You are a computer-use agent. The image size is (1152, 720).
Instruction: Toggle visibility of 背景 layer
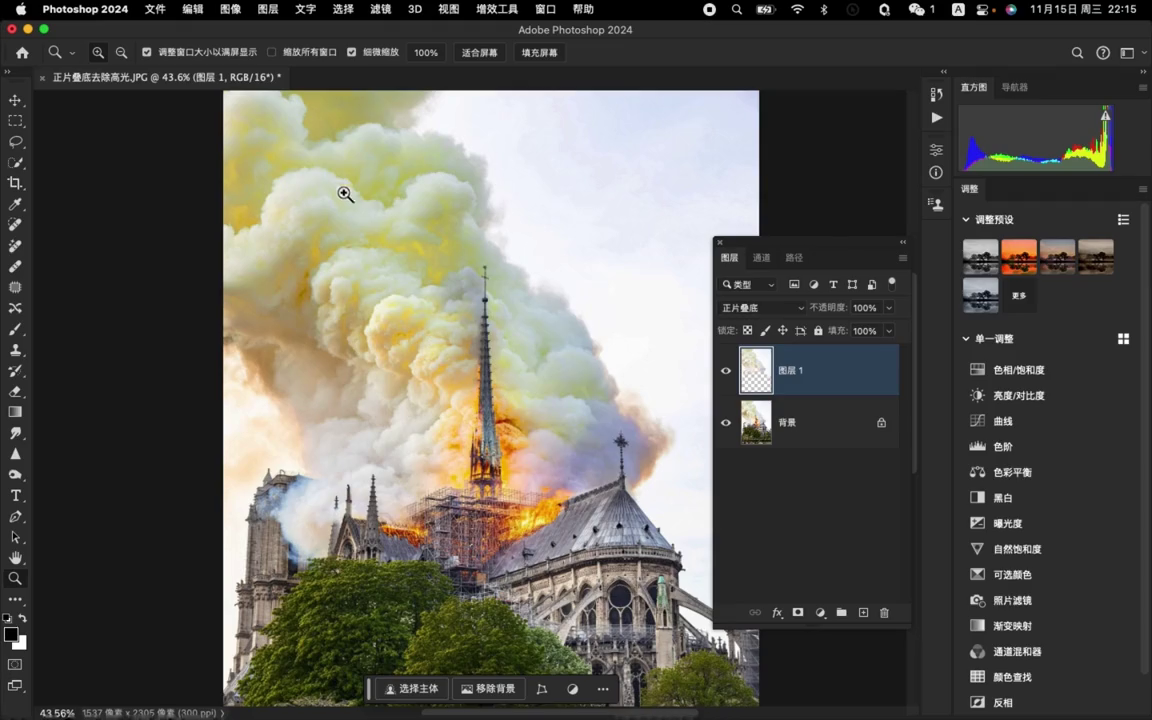726,423
